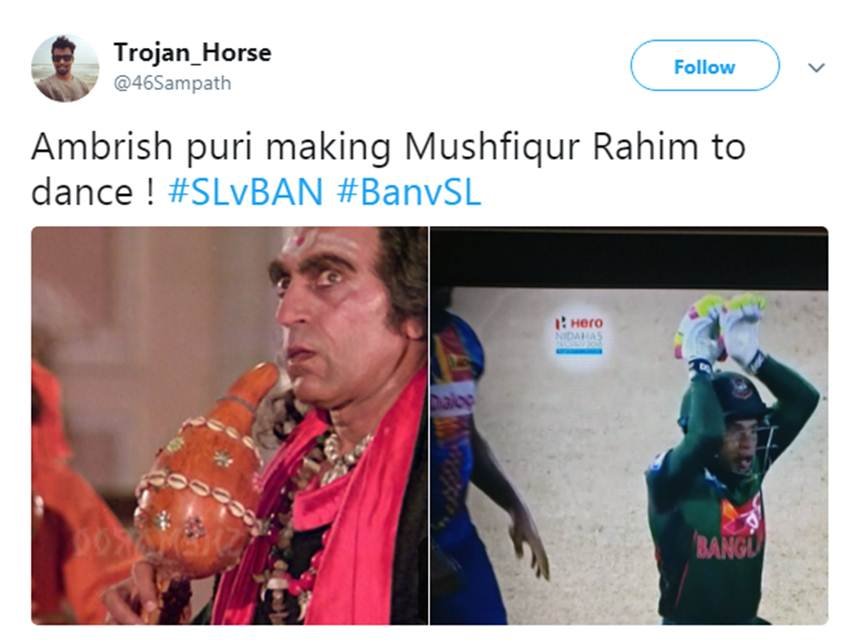Open Trojan_Horse profile avatar picture
Image resolution: width=850 pixels, height=644 pixels.
(65, 68)
